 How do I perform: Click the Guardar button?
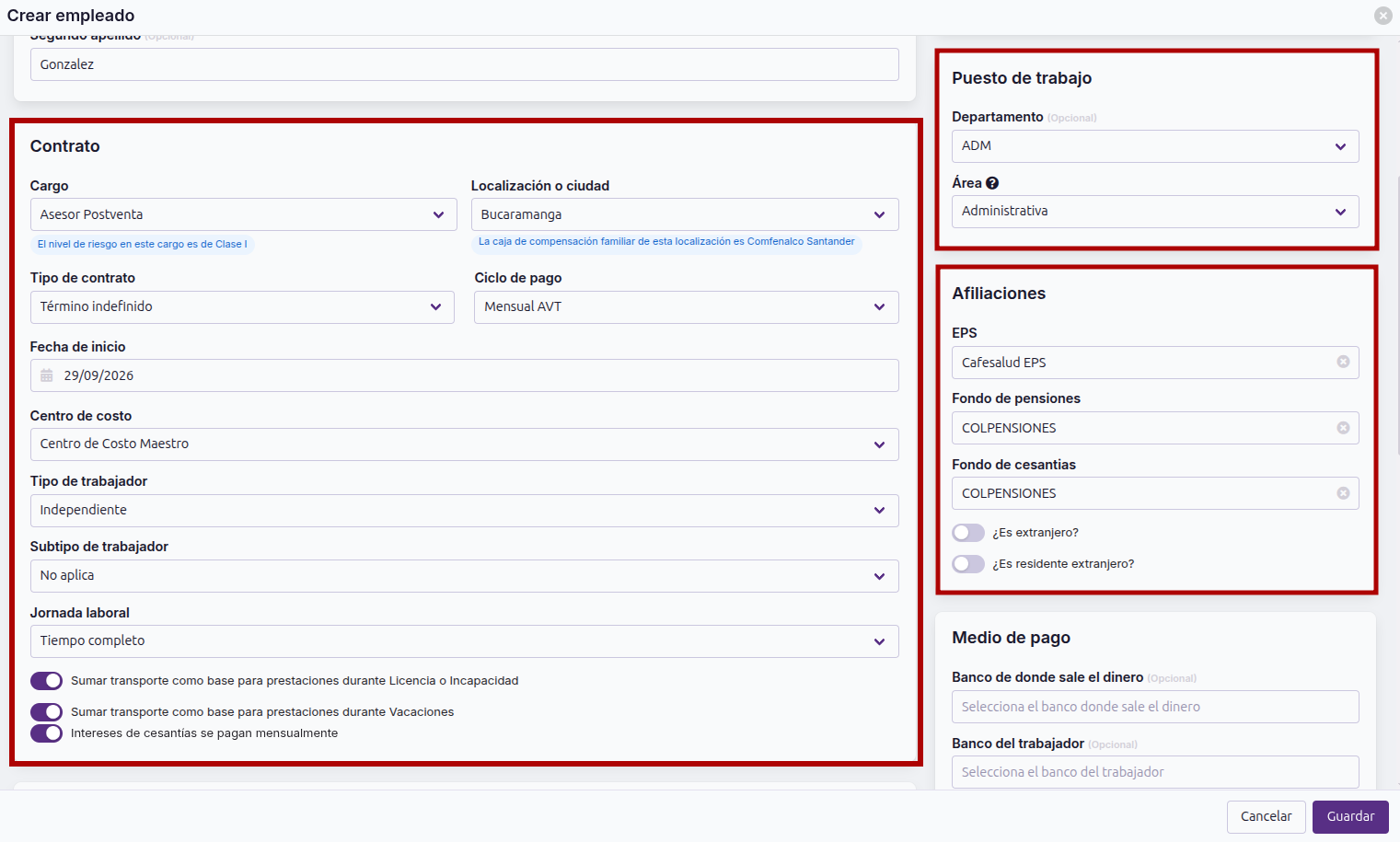[x=1350, y=817]
